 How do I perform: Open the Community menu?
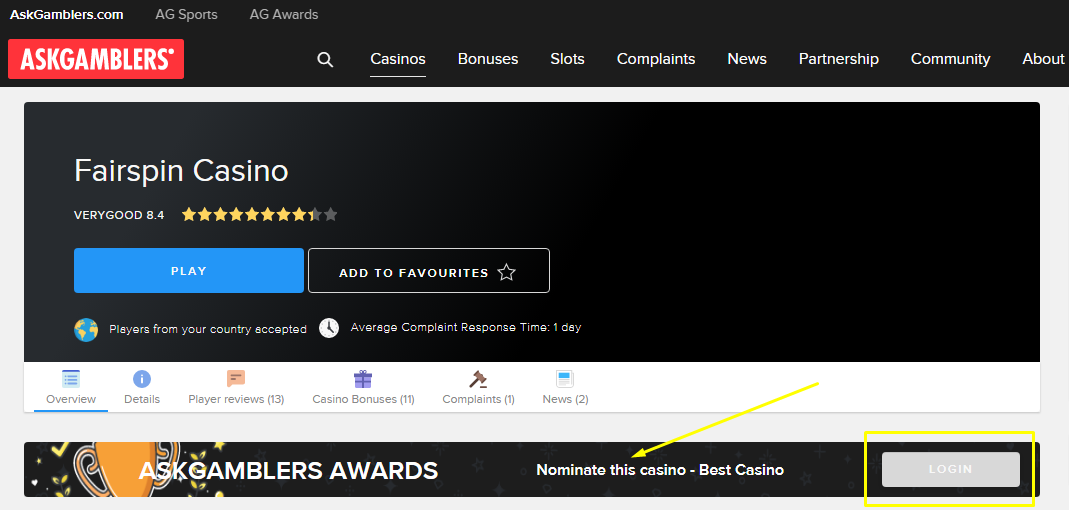tap(950, 59)
